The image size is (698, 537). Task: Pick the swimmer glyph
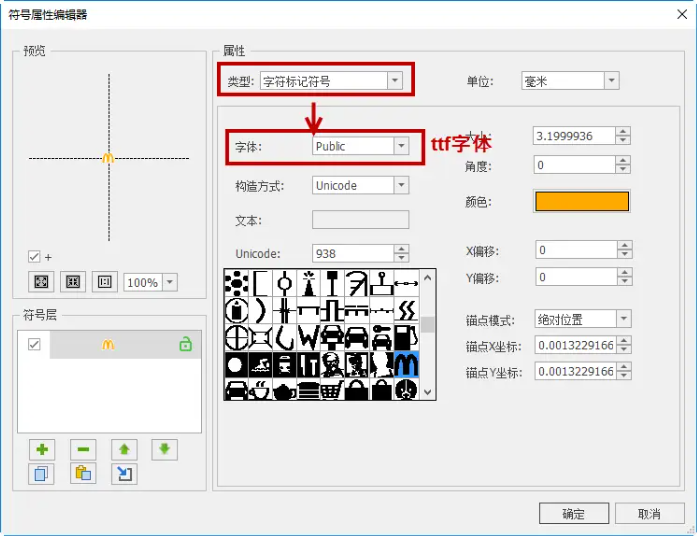click(x=260, y=364)
